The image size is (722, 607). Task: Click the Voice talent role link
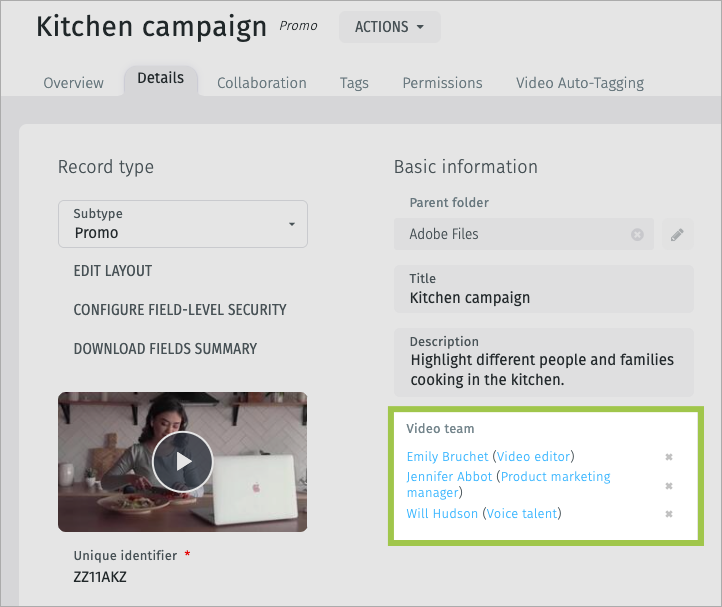[x=522, y=514]
